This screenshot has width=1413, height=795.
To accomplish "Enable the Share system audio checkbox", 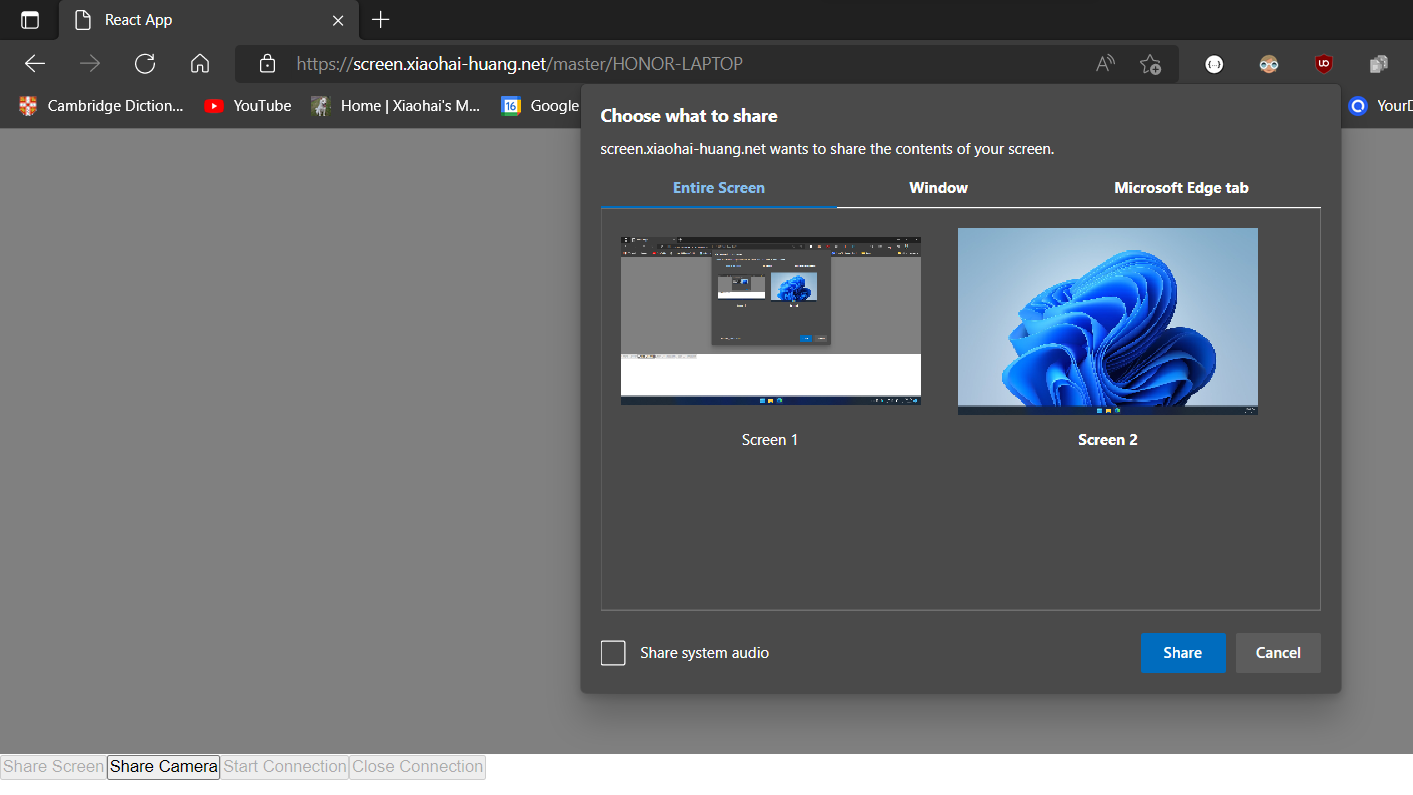I will click(613, 652).
